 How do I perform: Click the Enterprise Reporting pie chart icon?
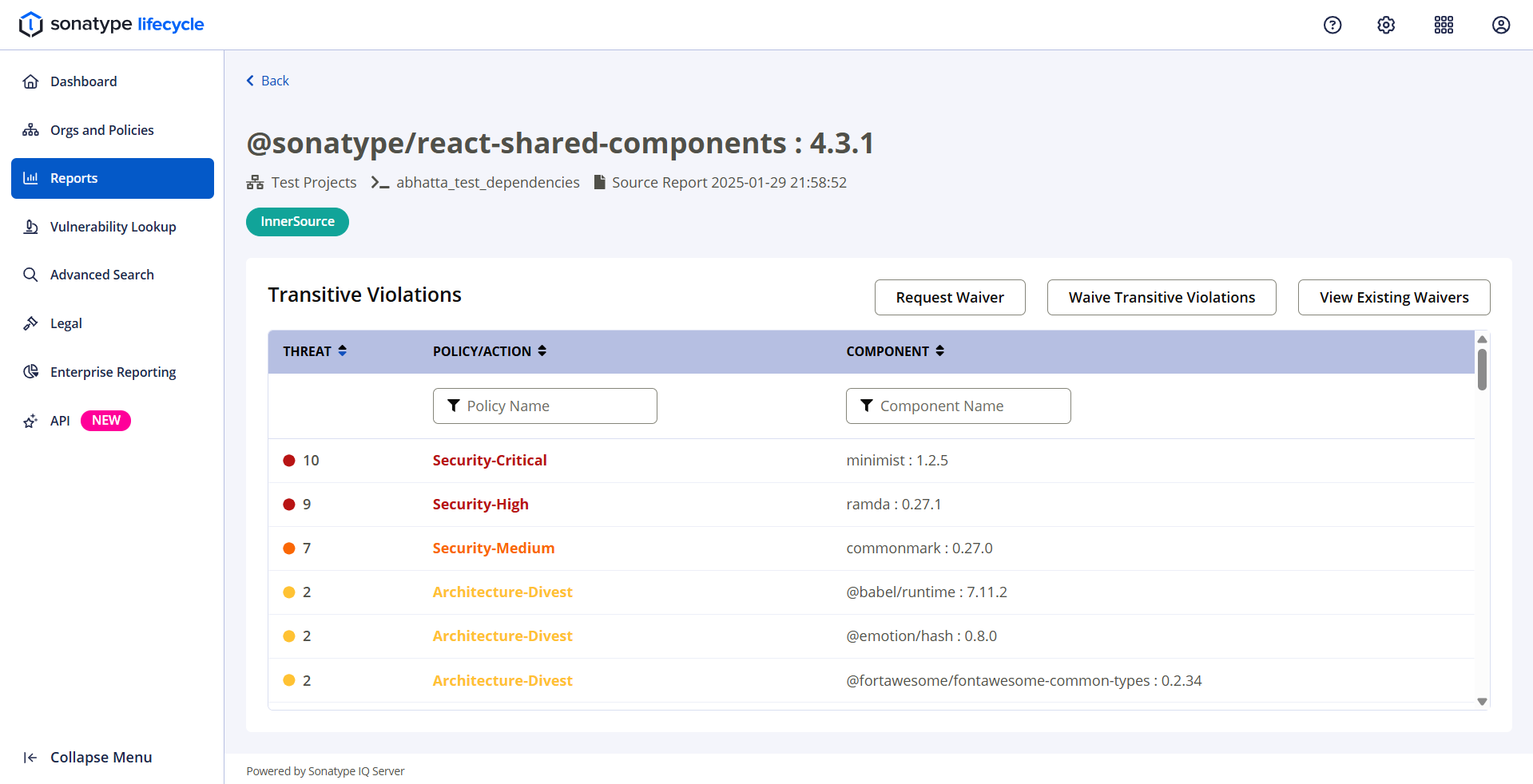(x=30, y=372)
